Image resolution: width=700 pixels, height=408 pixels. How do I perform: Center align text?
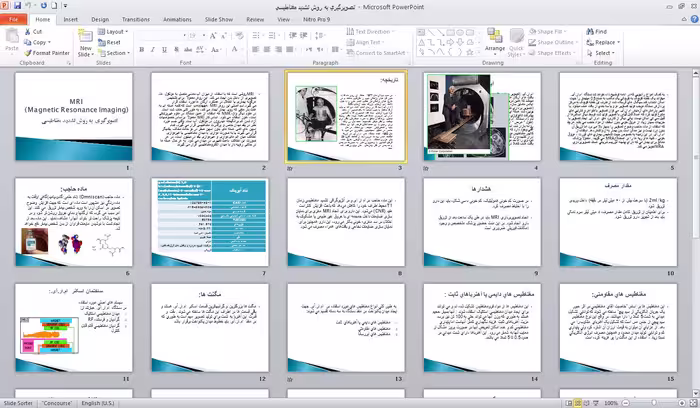(x=267, y=50)
